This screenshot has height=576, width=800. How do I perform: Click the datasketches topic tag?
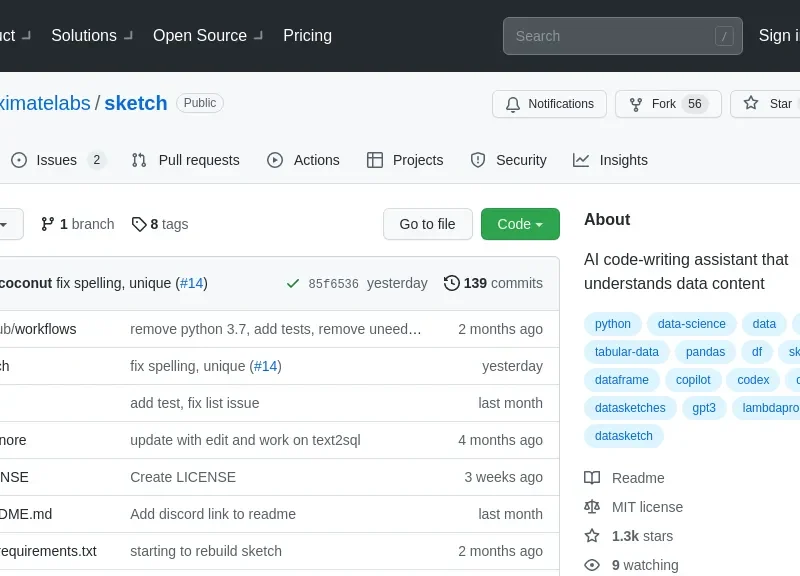630,408
